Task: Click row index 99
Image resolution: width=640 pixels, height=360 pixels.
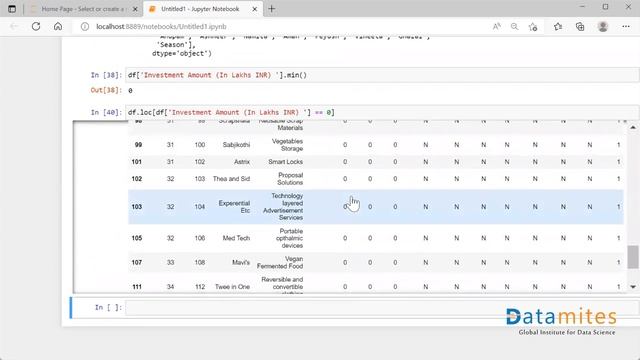Action: 138,145
